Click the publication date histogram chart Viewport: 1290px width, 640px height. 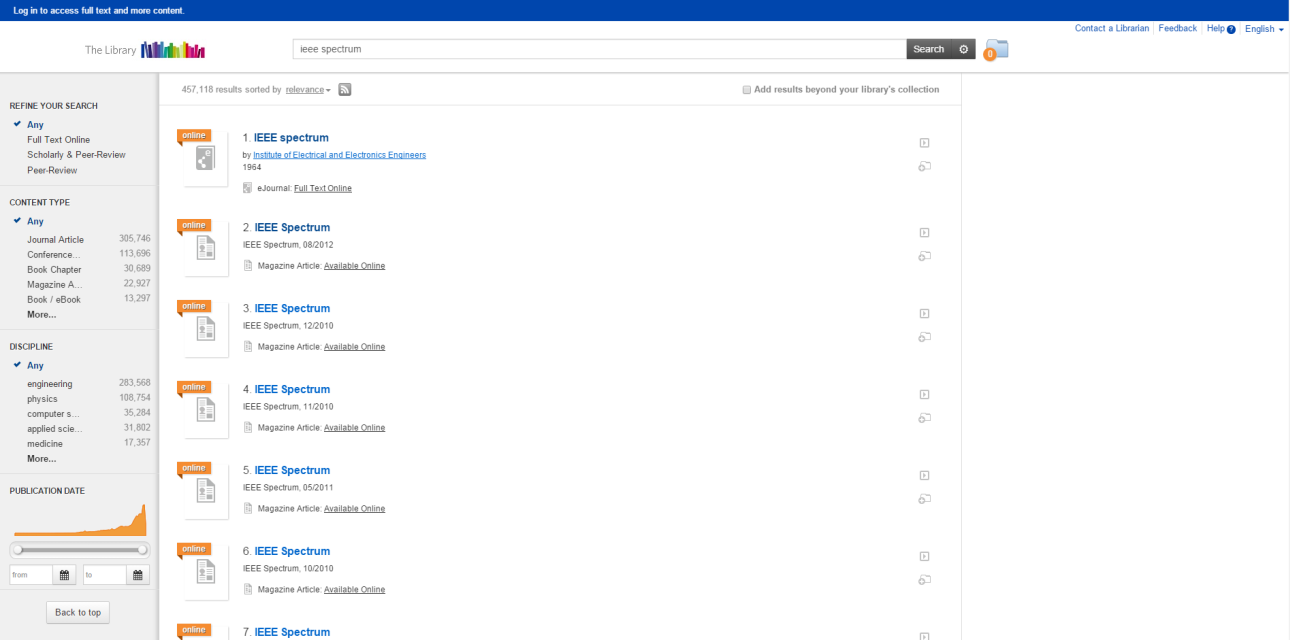80,520
